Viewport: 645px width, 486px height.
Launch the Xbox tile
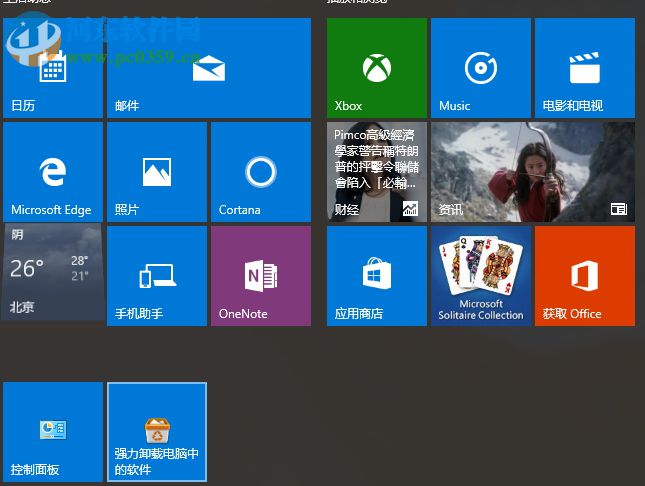click(376, 70)
